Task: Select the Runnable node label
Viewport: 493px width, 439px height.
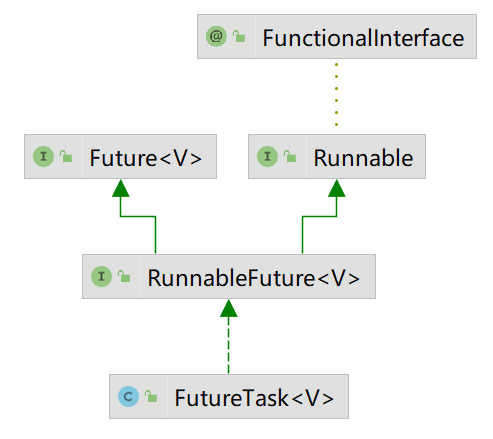Action: (x=363, y=158)
